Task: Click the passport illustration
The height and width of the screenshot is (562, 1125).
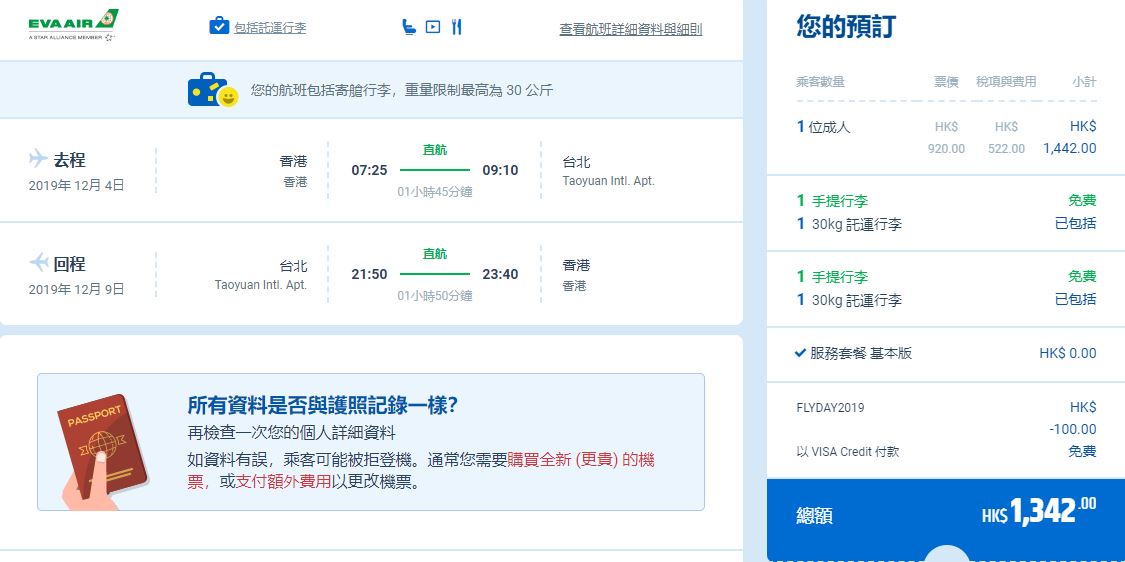Action: click(x=103, y=451)
